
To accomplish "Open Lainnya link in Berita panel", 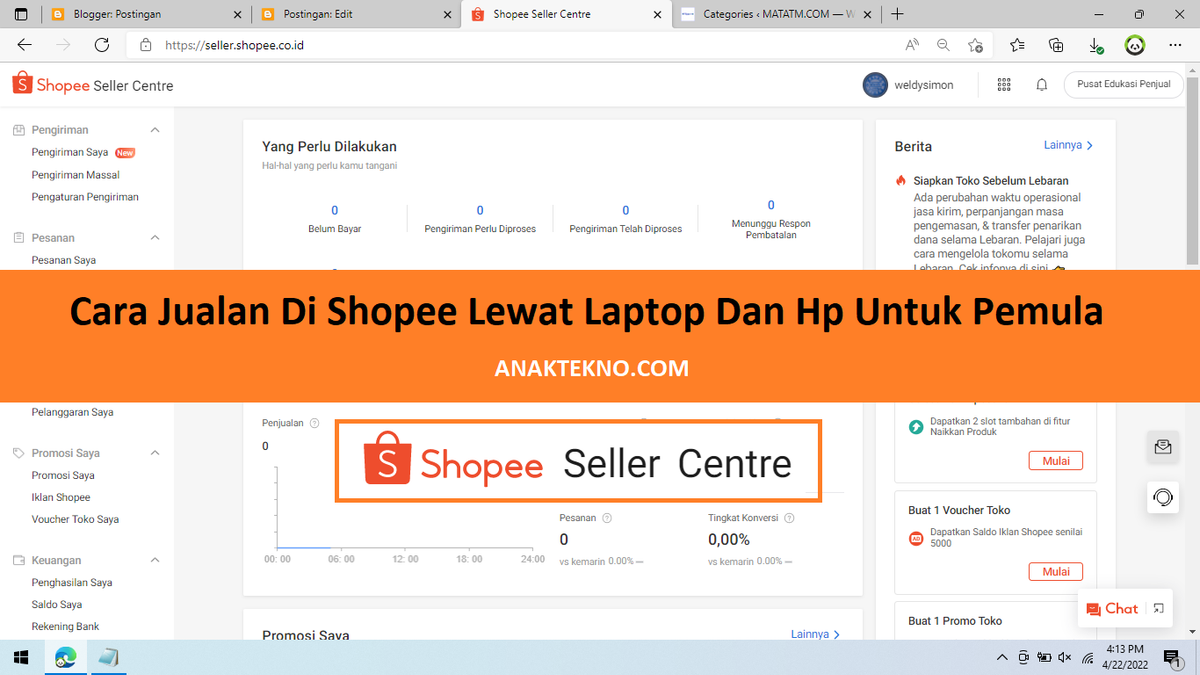I will (1068, 145).
